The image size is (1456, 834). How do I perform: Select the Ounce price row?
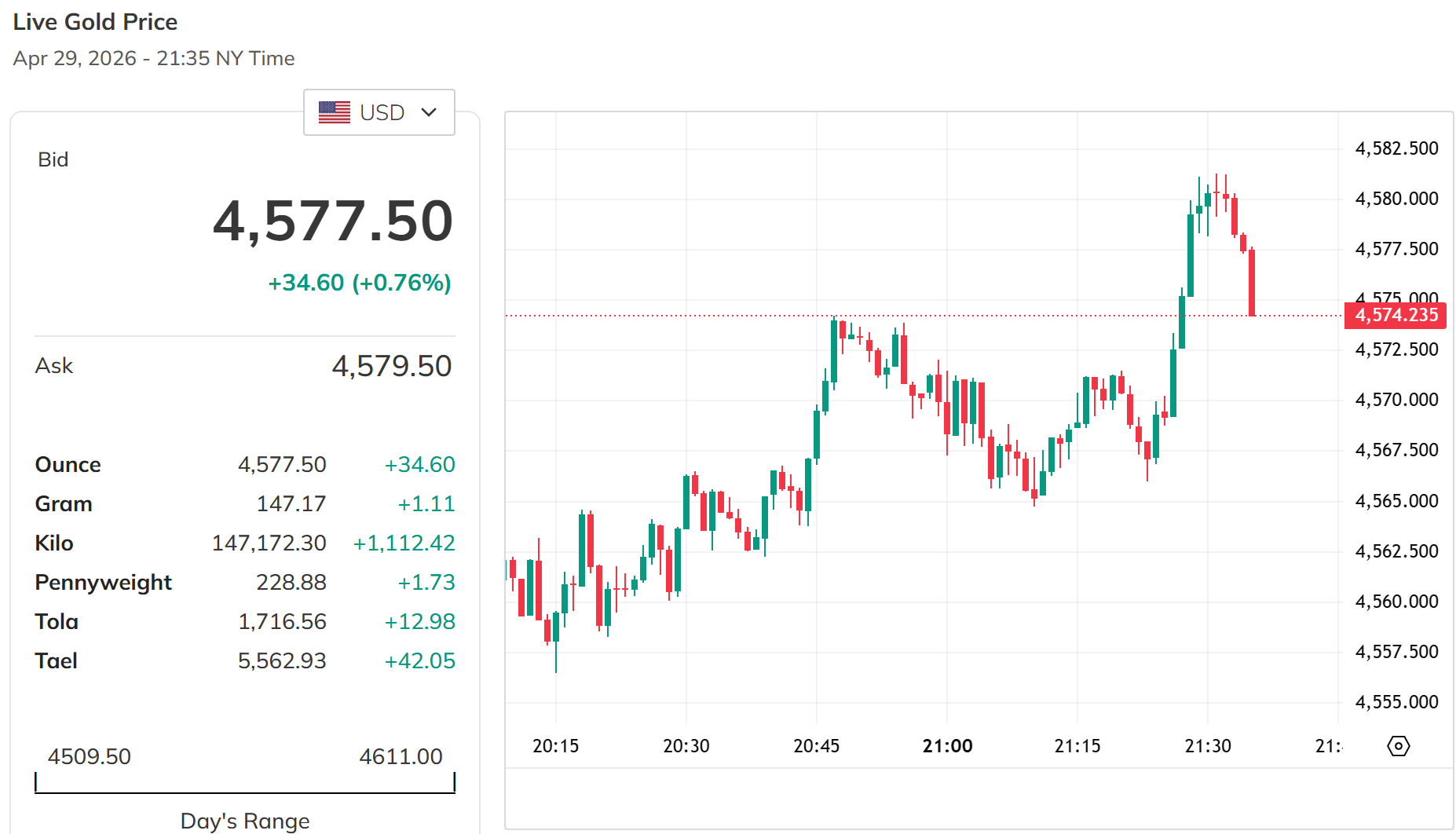pyautogui.click(x=244, y=465)
